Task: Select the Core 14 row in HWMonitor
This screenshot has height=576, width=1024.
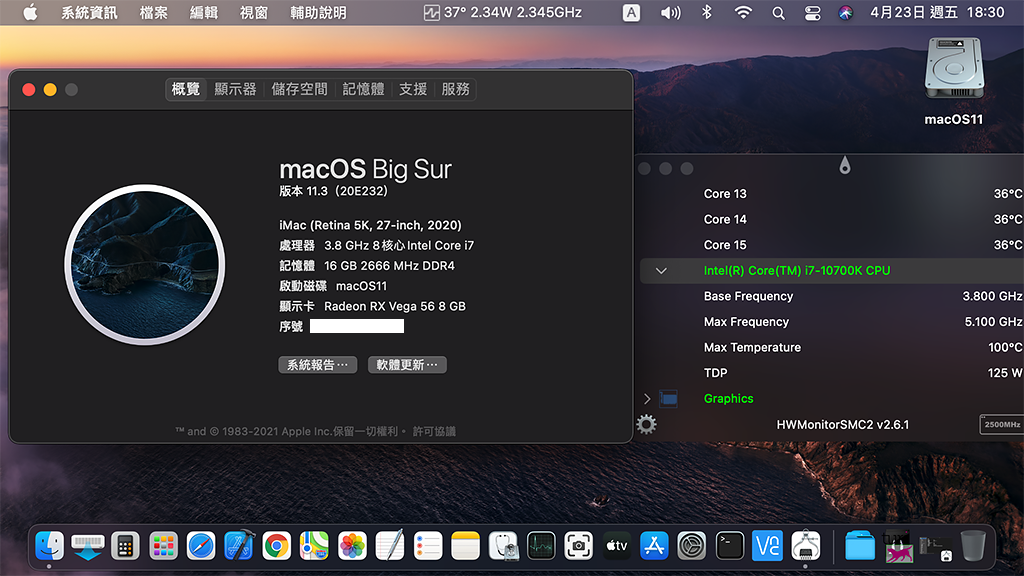Action: tap(831, 219)
